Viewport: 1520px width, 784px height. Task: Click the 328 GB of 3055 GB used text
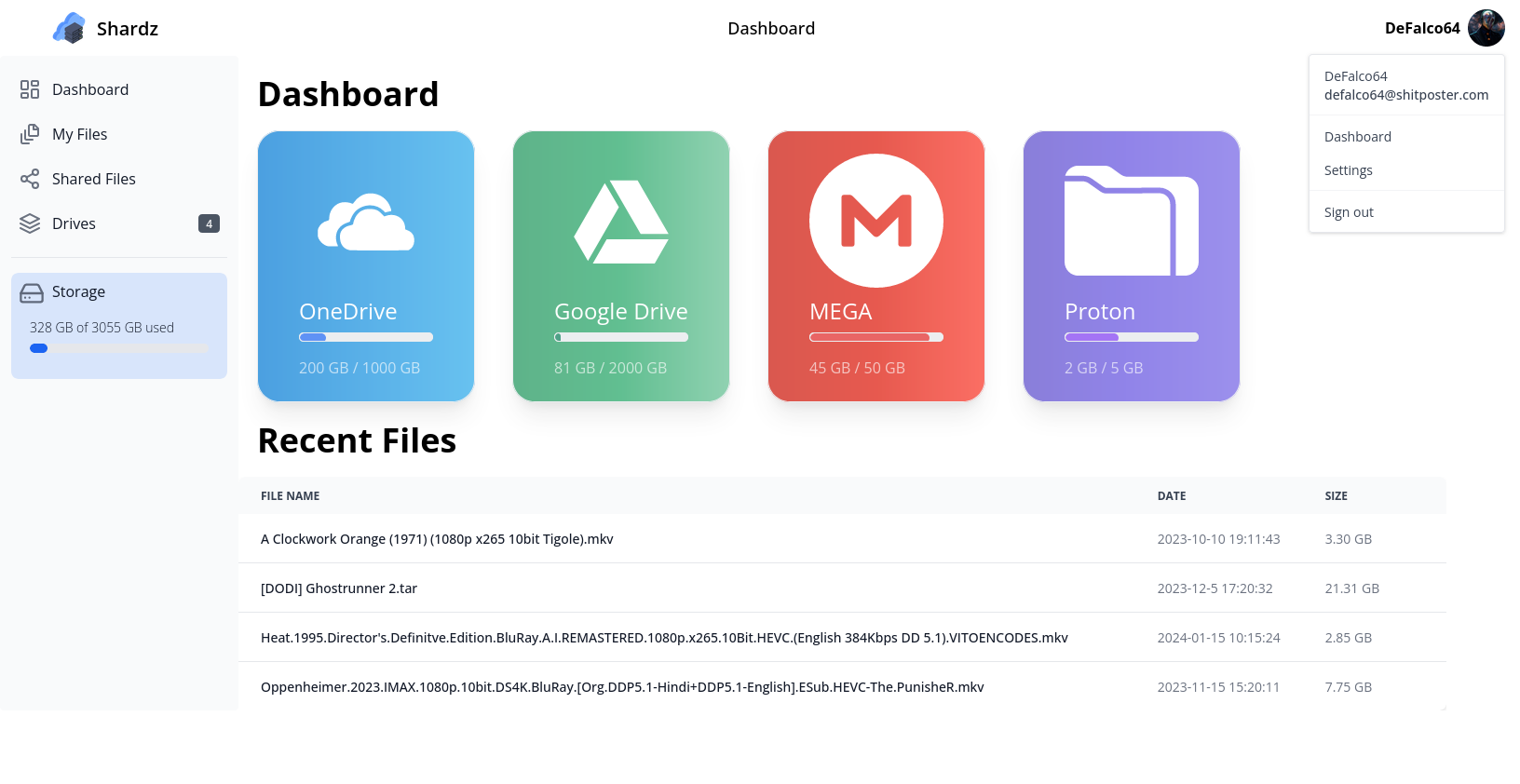pos(102,328)
